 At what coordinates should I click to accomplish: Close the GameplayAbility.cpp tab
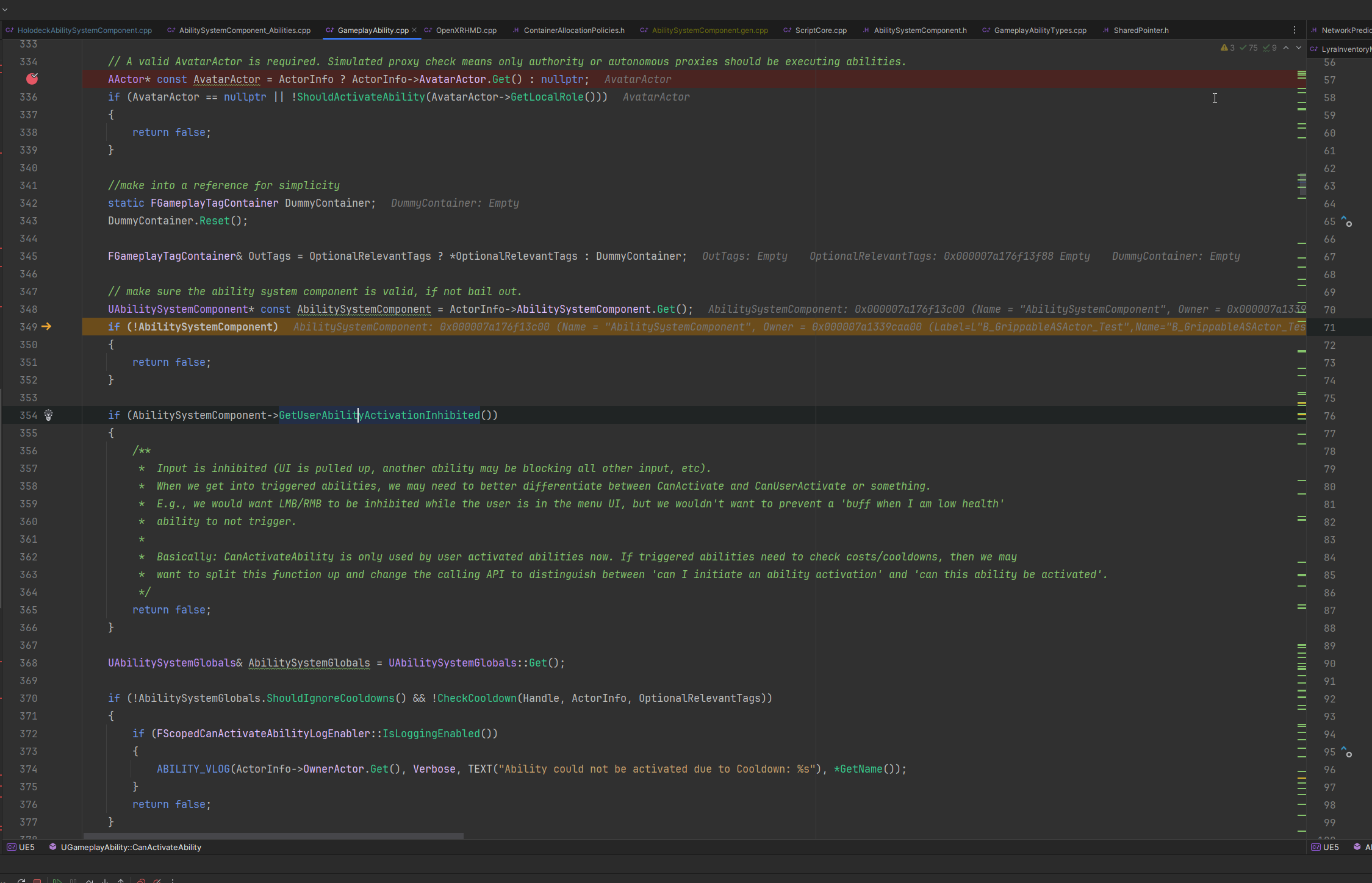[414, 30]
